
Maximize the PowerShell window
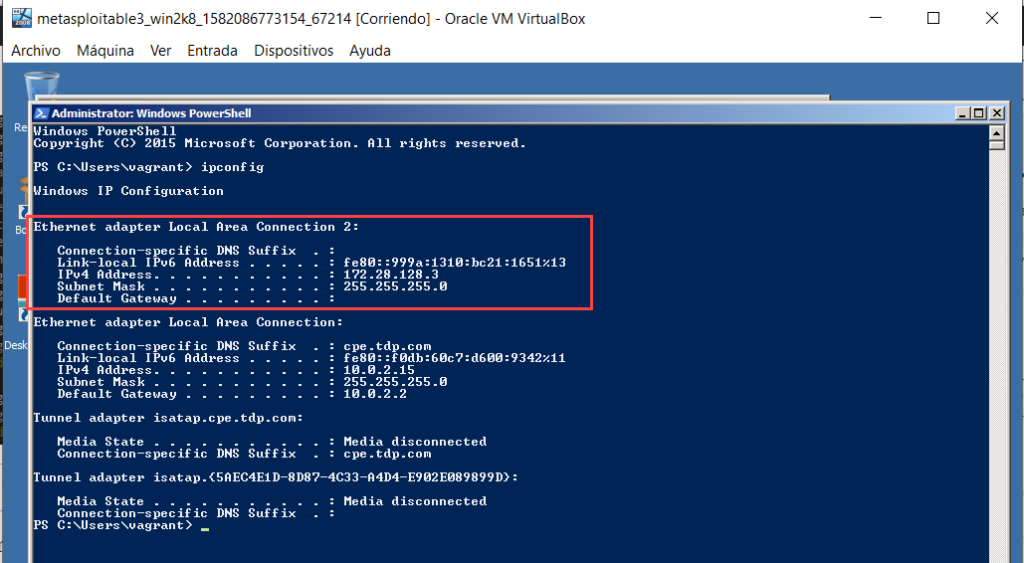(978, 113)
